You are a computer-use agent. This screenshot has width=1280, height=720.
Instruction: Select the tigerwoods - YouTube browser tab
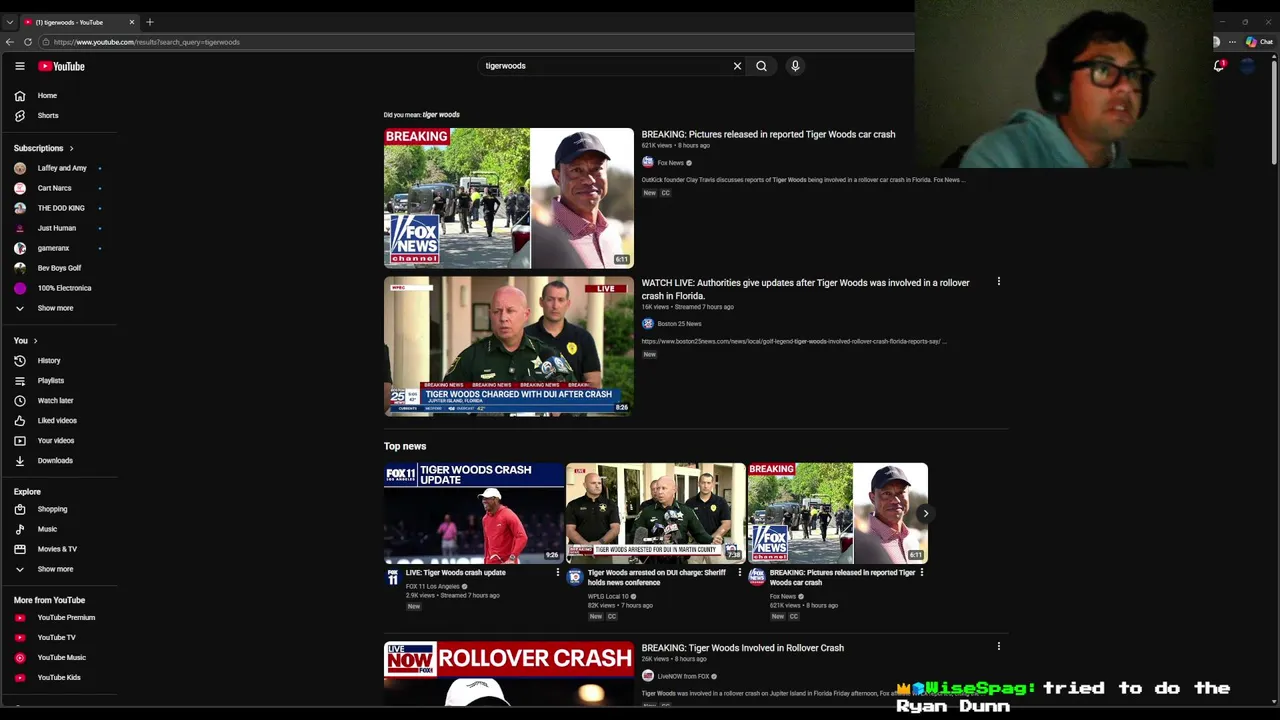click(80, 22)
